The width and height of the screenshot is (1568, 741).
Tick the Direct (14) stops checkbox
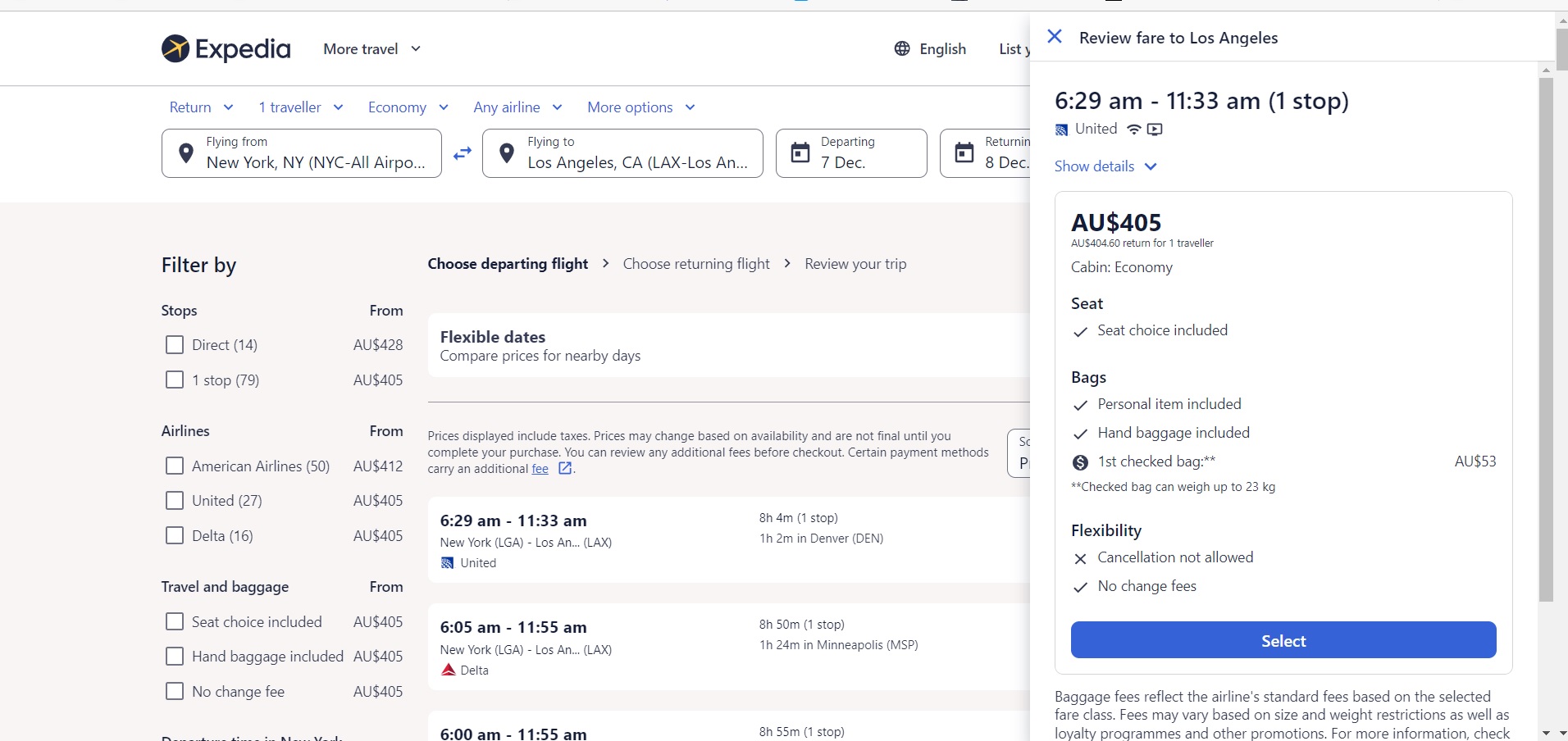coord(175,345)
